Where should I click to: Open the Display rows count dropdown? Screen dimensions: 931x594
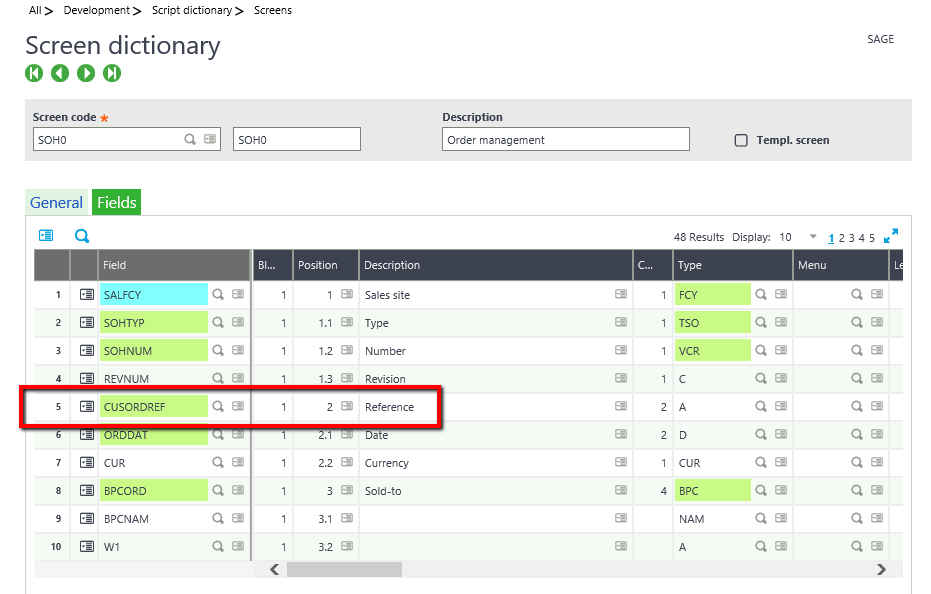813,237
